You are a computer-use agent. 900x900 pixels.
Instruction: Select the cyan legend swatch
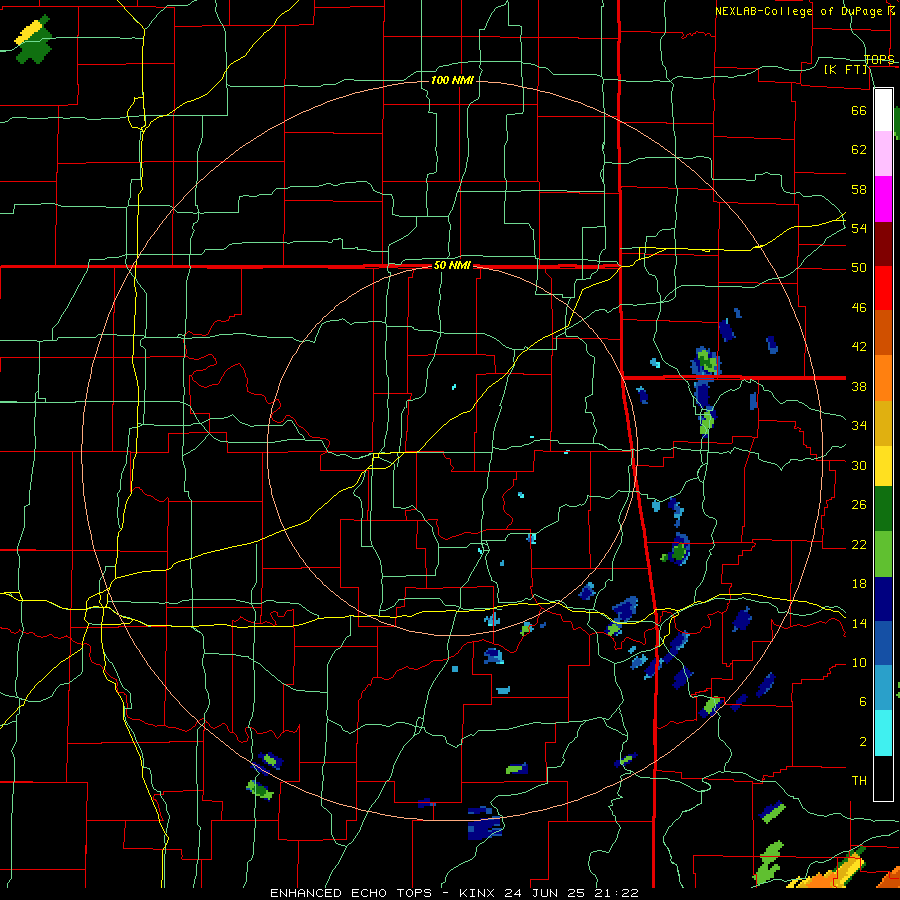(883, 733)
